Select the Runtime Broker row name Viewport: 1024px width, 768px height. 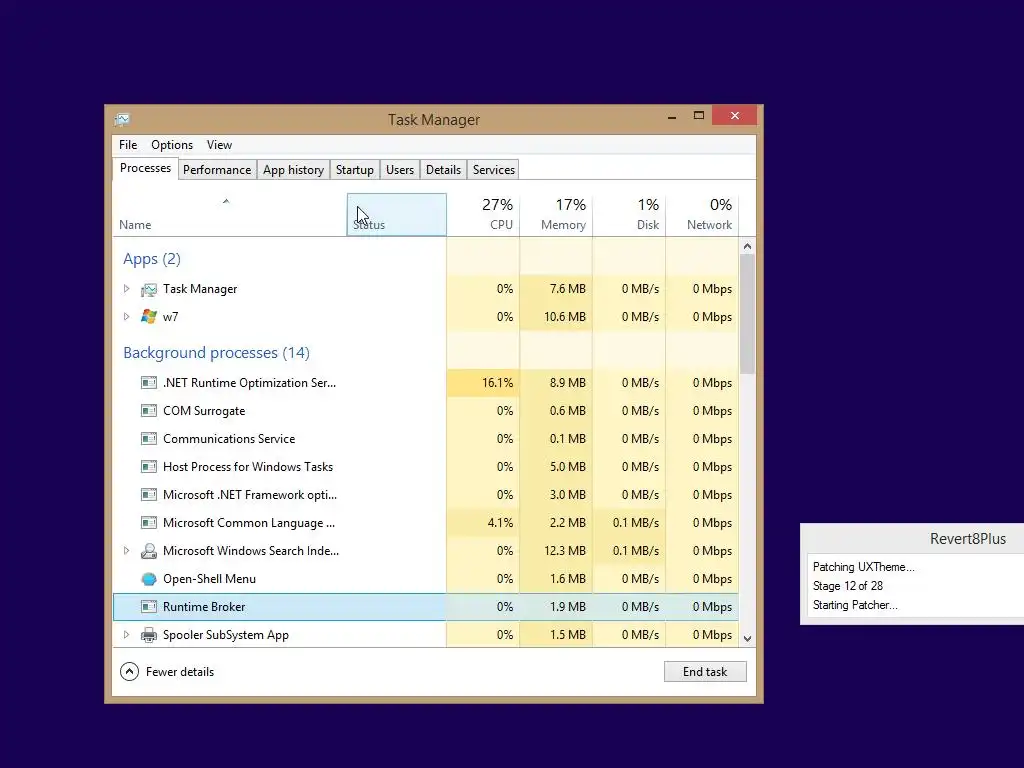coord(204,607)
